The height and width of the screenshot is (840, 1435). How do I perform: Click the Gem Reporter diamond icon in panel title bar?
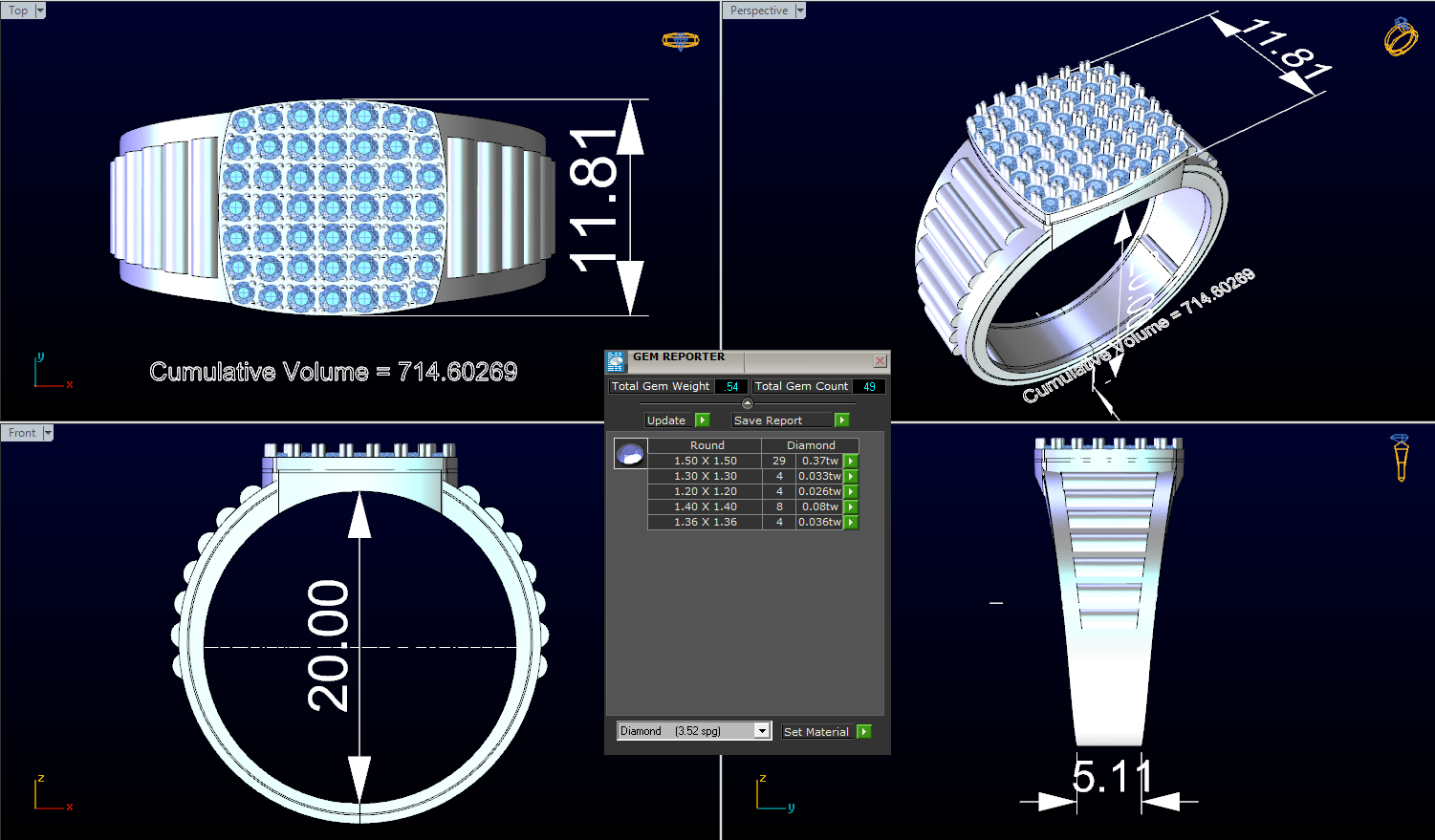(x=615, y=361)
